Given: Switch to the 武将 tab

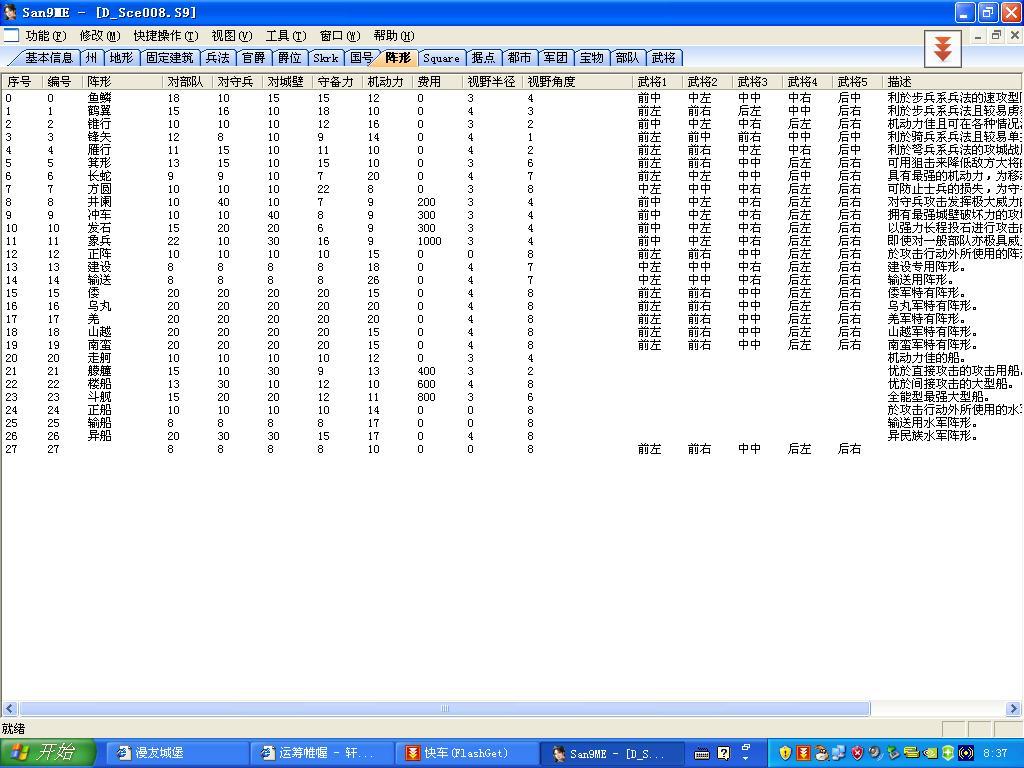Looking at the screenshot, I should pos(663,58).
